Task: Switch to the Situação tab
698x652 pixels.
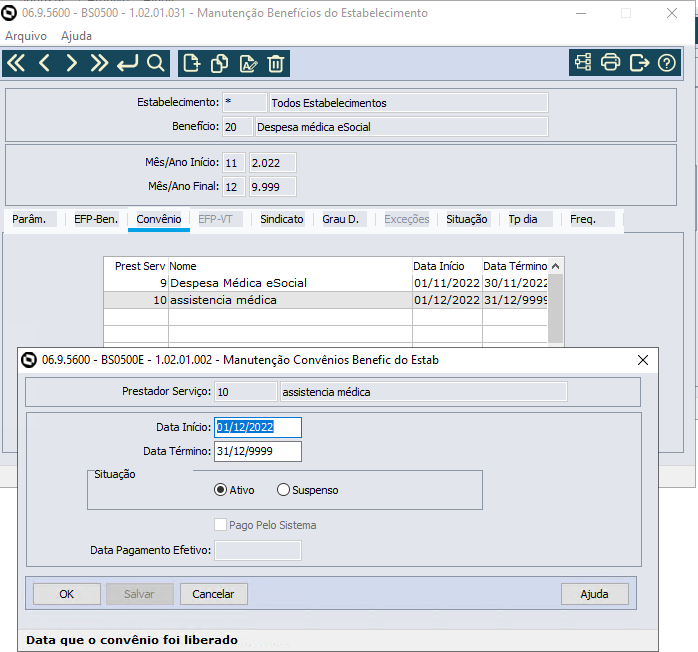Action: click(467, 219)
